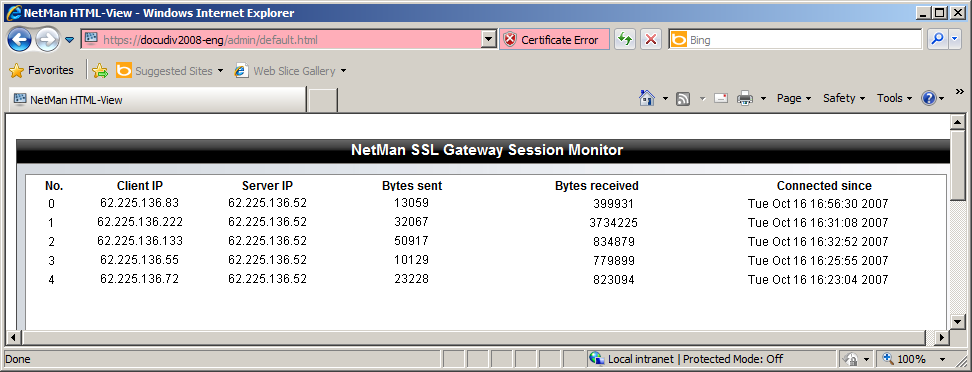Expand the Home button dropdown arrow

coord(665,98)
